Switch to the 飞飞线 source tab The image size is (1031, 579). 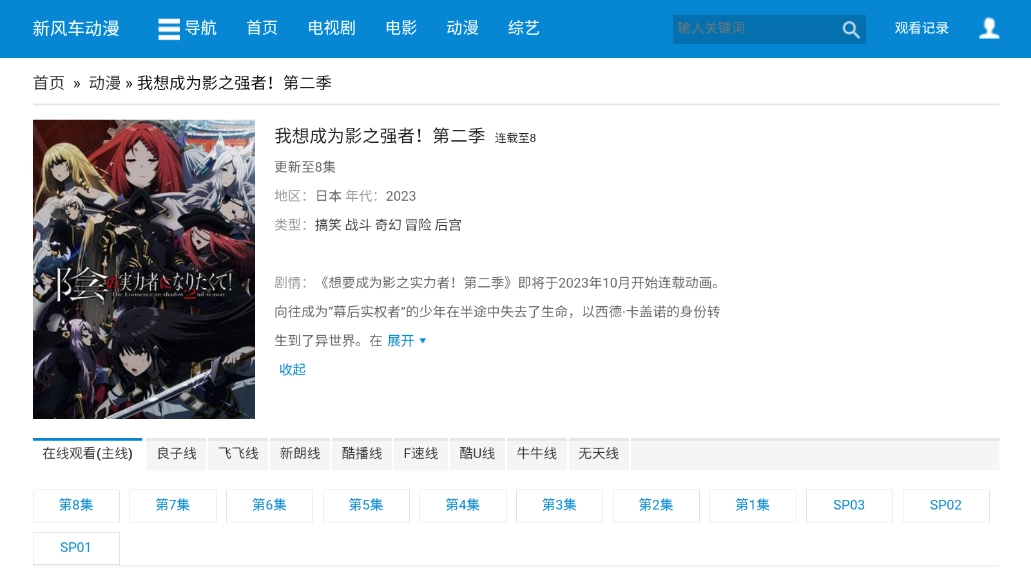[x=238, y=454]
